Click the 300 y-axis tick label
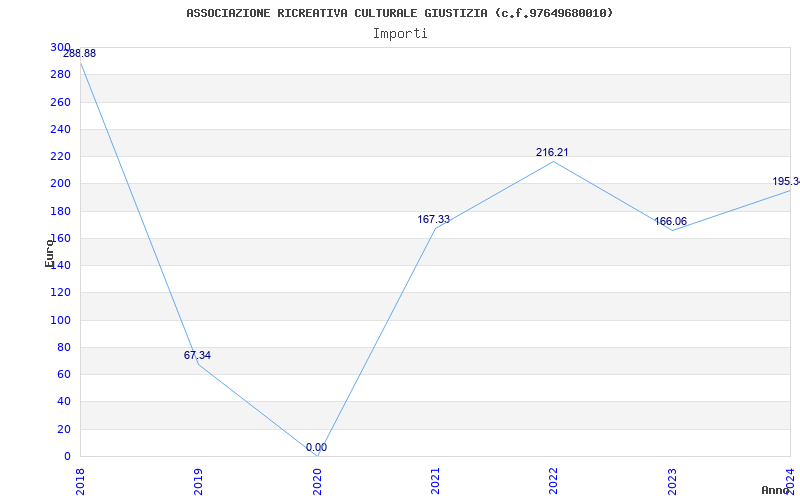This screenshot has width=800, height=500. (x=60, y=47)
